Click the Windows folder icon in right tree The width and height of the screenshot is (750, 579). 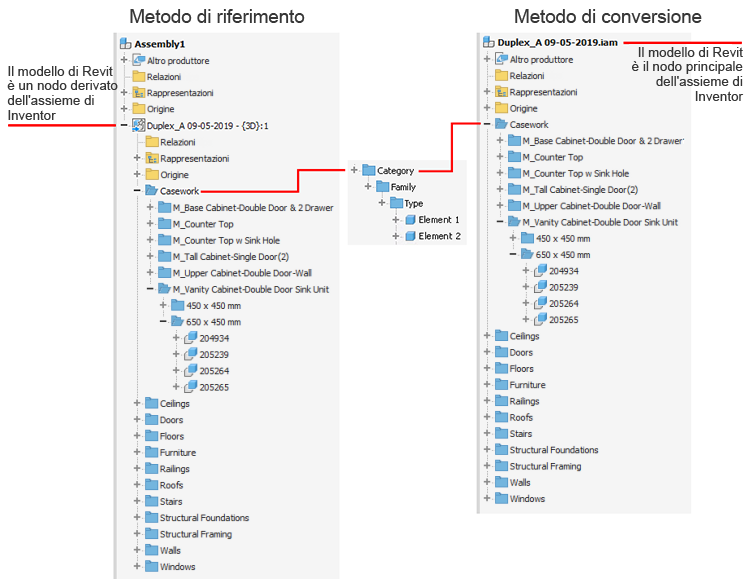501,499
